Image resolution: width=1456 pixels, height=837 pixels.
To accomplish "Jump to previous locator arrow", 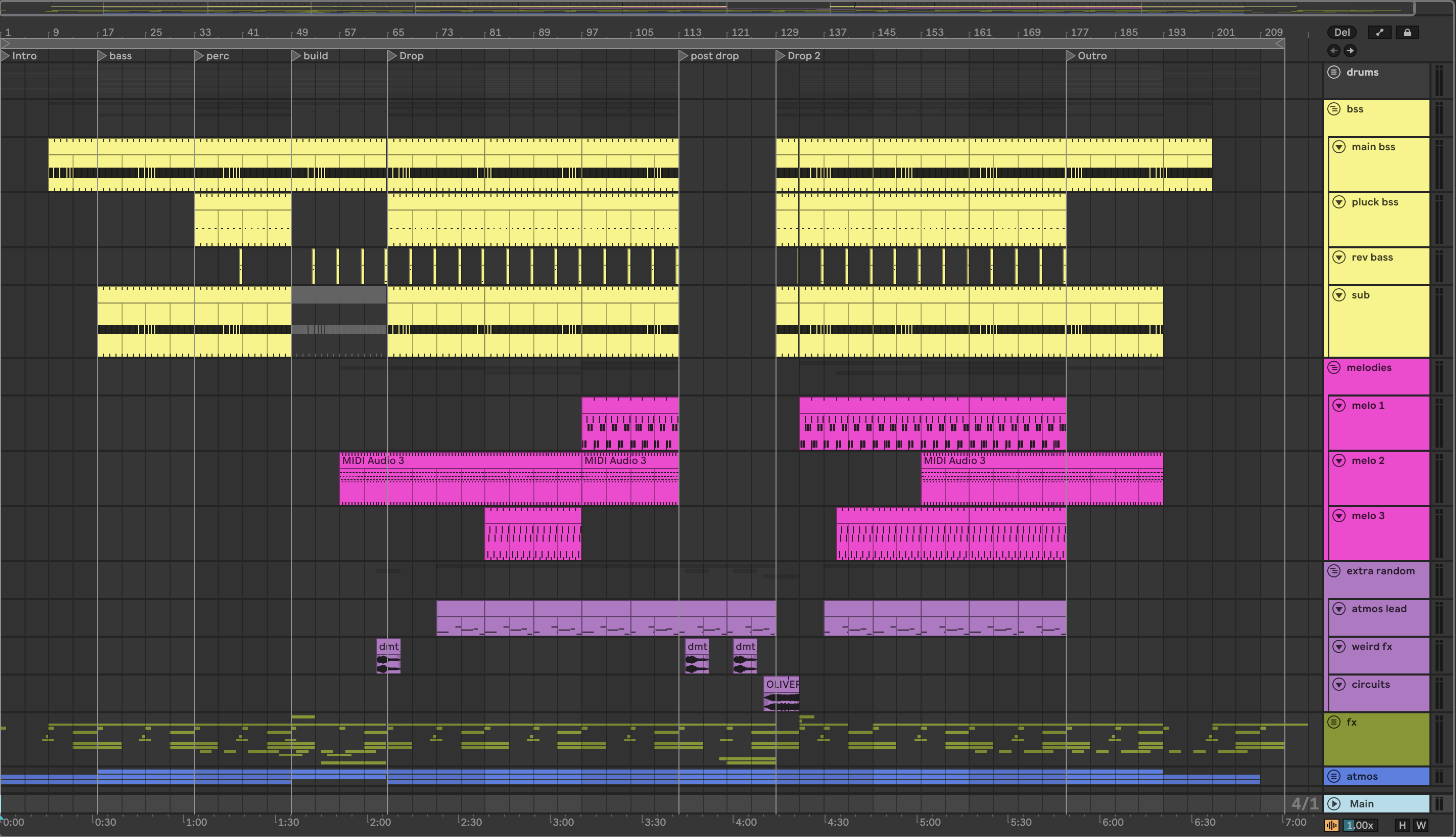I will (1333, 51).
